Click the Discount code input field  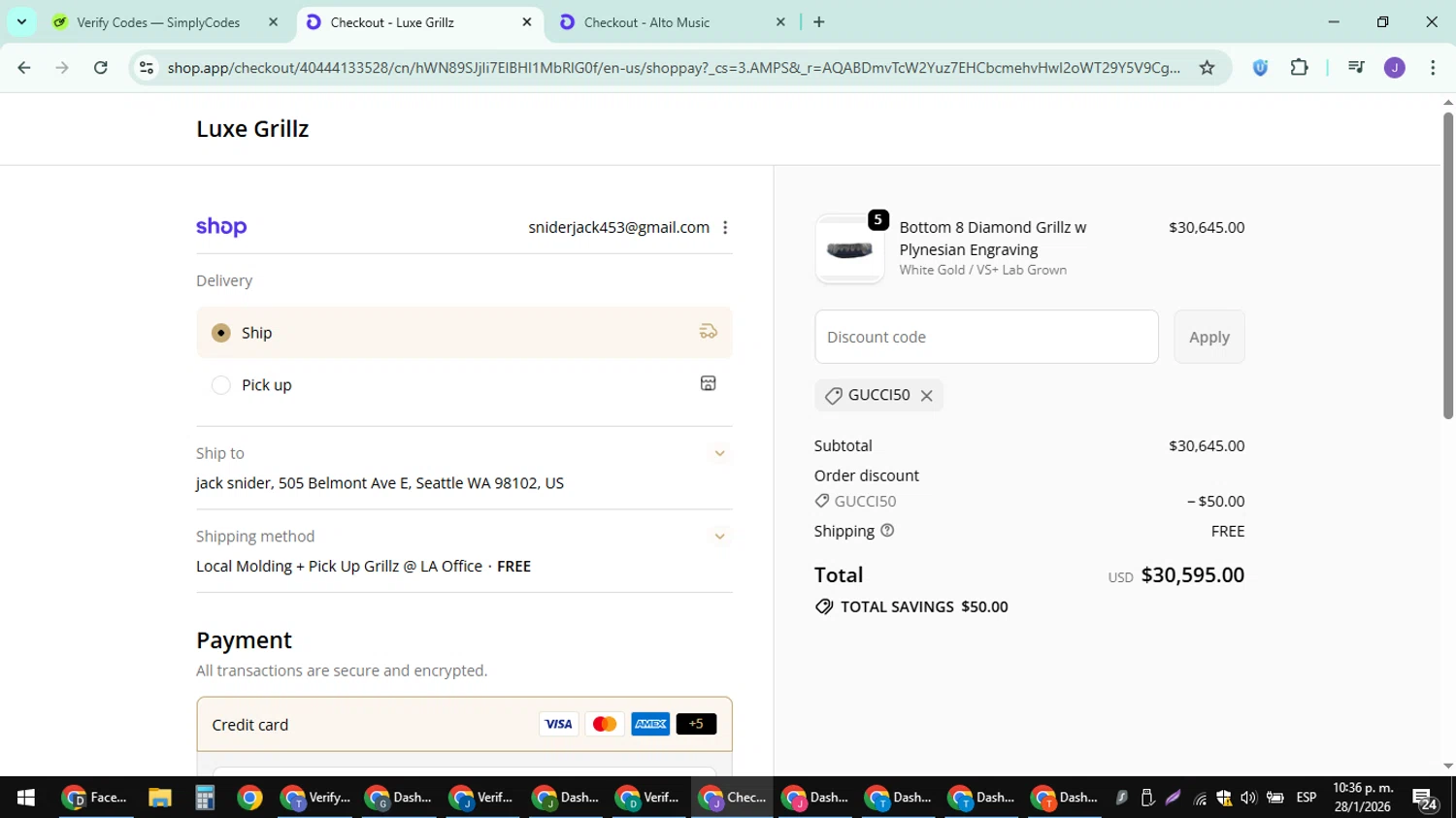pyautogui.click(x=986, y=337)
